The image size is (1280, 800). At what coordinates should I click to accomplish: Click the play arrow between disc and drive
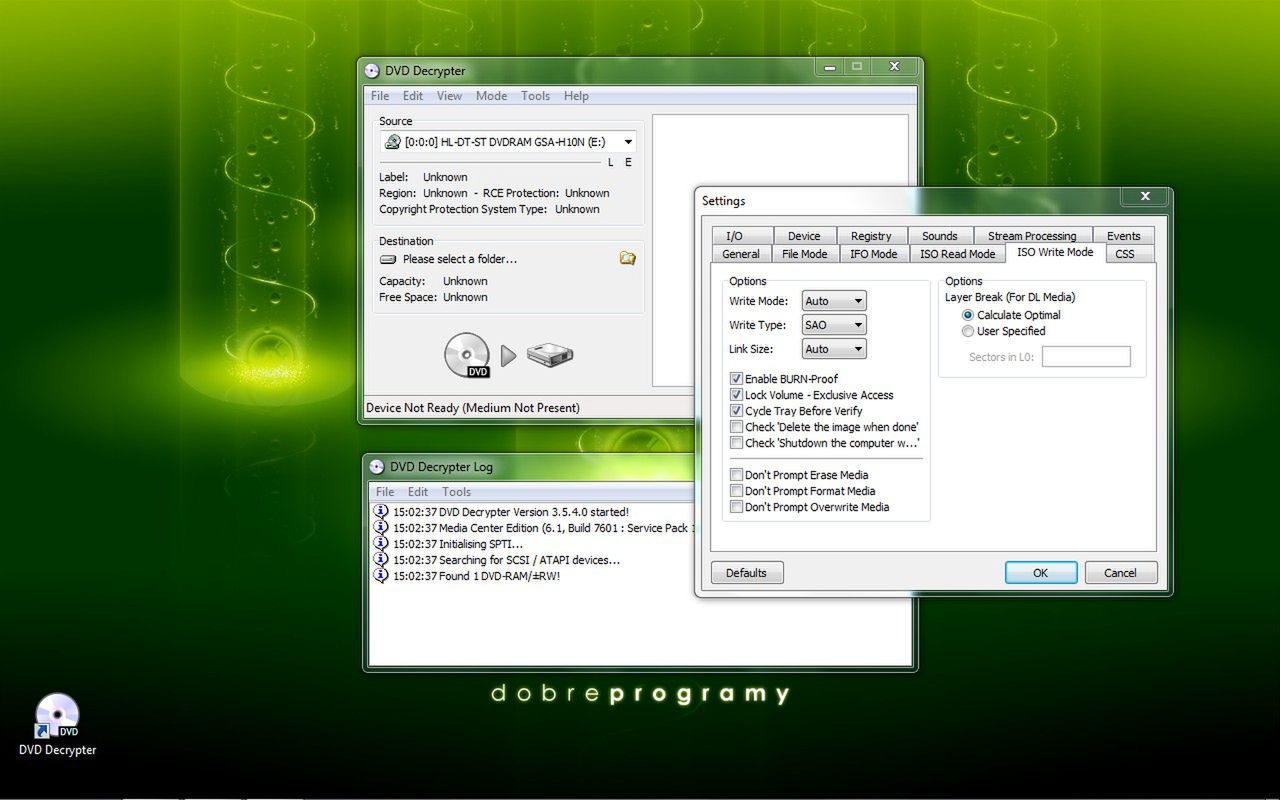508,355
